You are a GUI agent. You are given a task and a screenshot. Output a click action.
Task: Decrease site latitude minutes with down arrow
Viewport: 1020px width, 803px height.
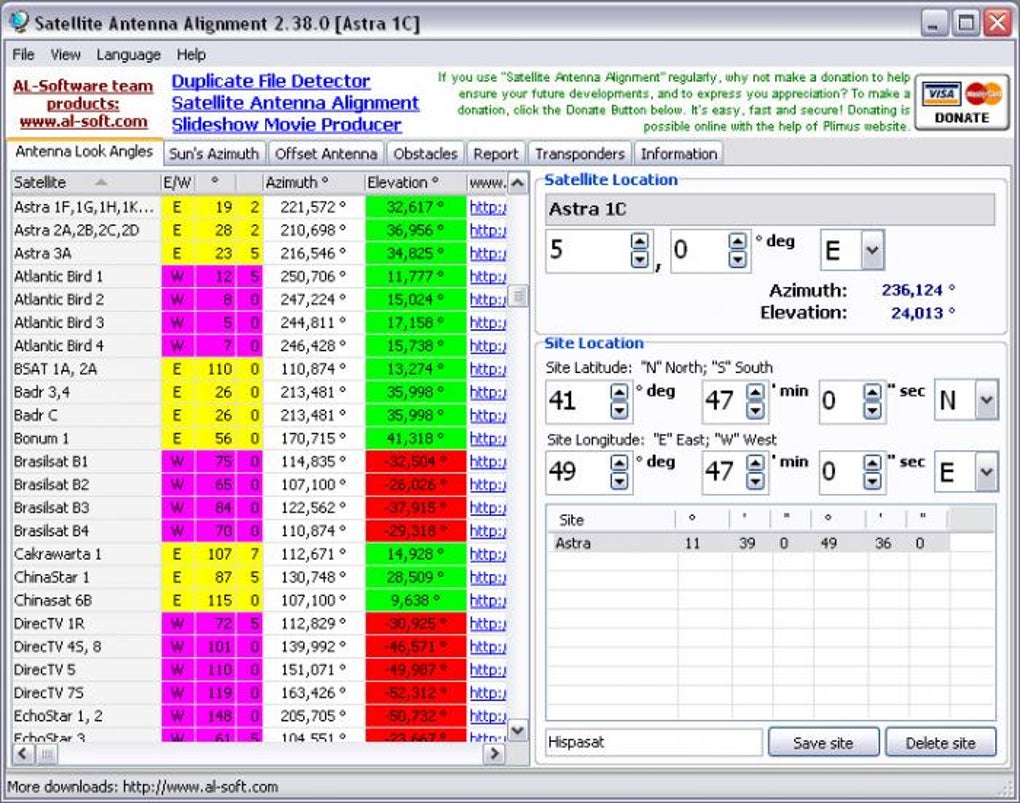click(755, 410)
